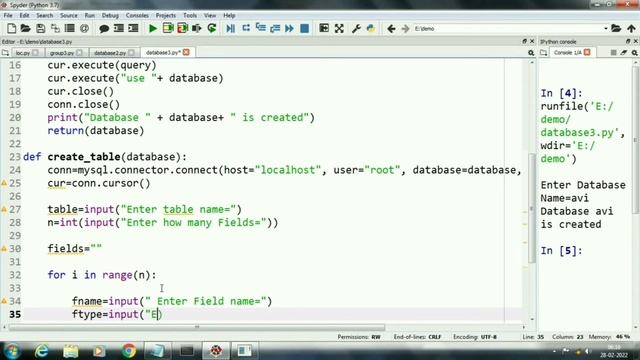Open Google Chrome from taskbar
The image size is (640, 360).
click(129, 351)
